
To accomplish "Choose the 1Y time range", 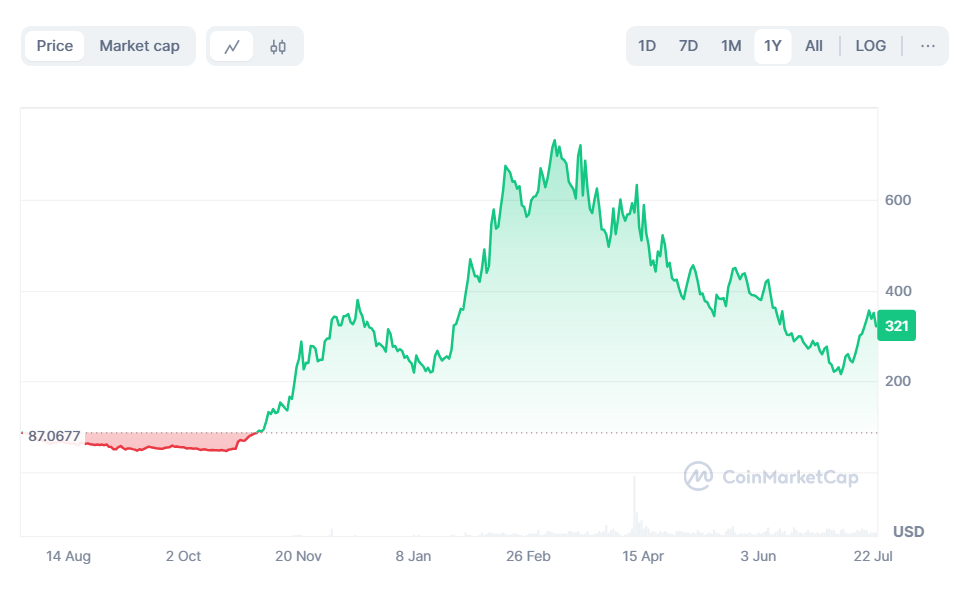I will [x=773, y=46].
